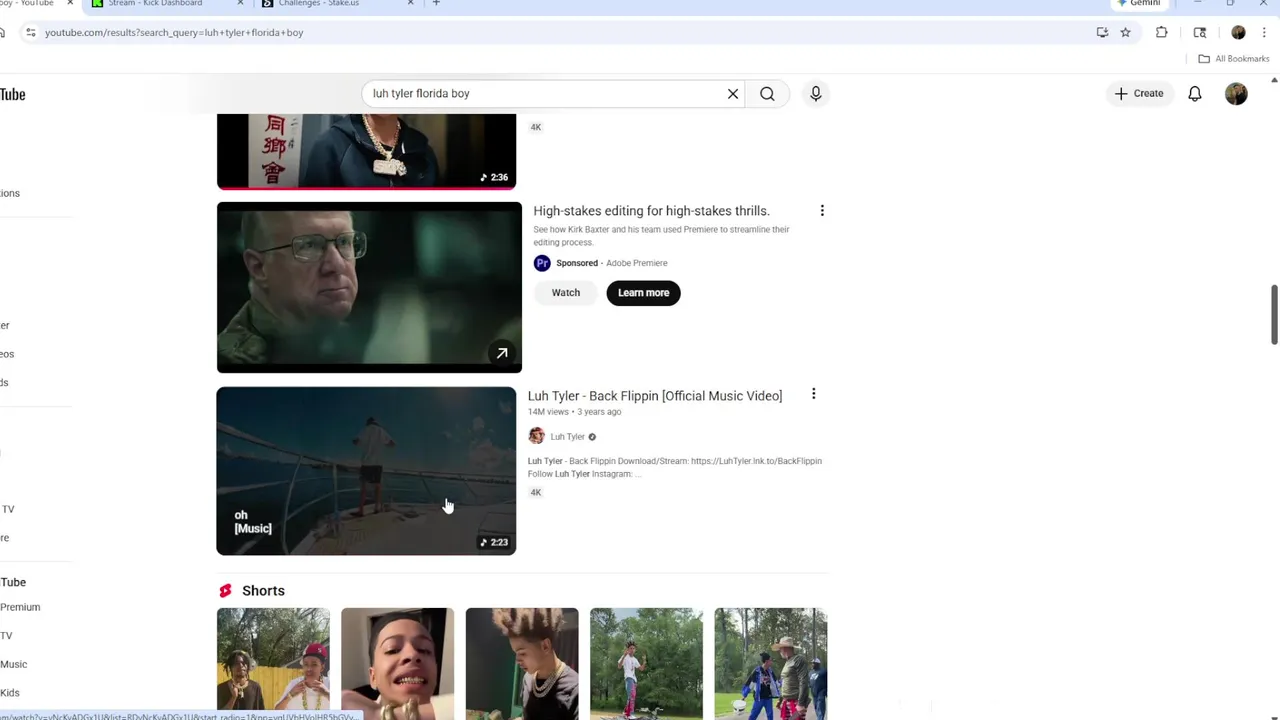Click the Back Flippin description snippet
The width and height of the screenshot is (1280, 720).
(675, 467)
